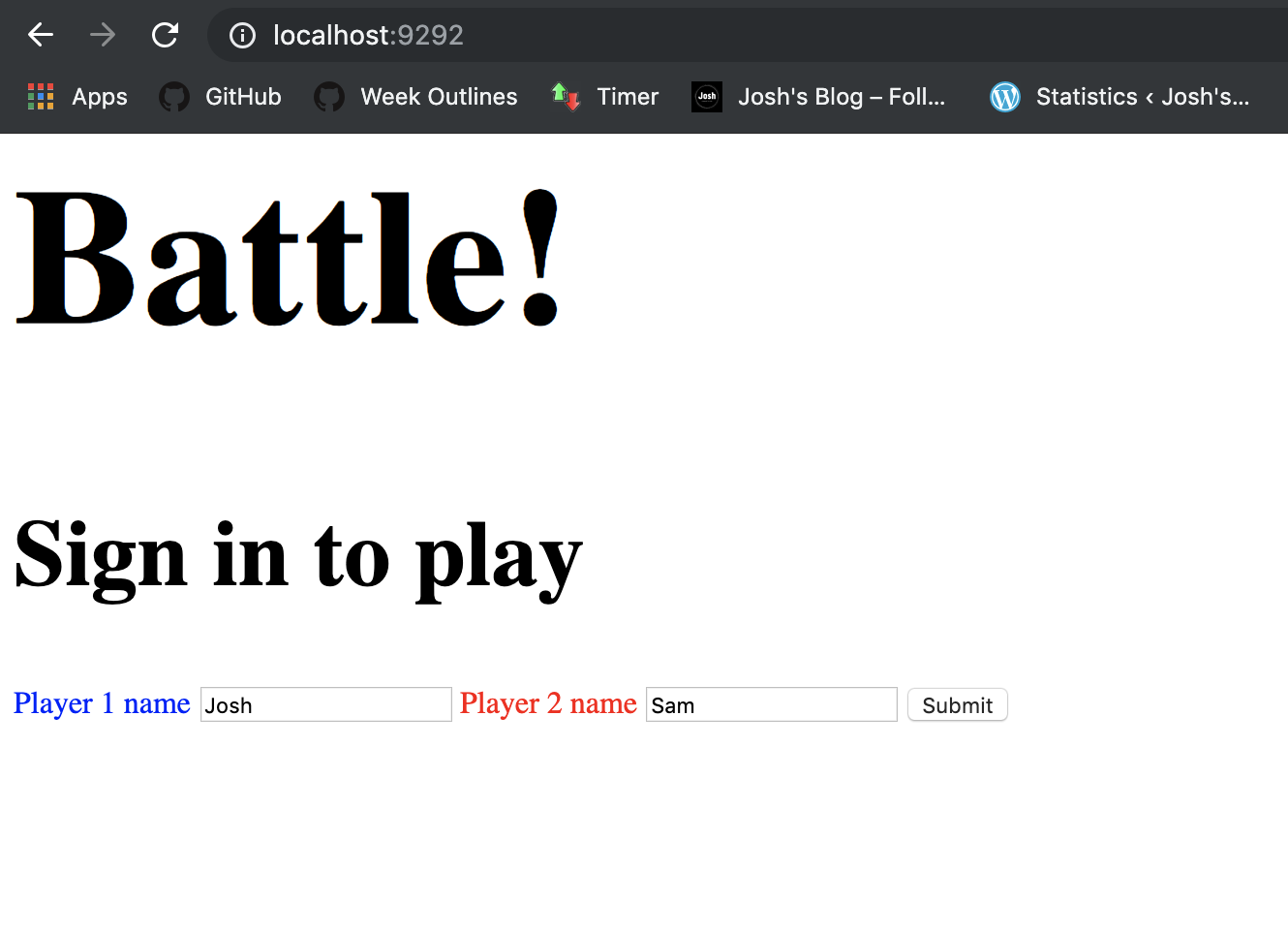The width and height of the screenshot is (1288, 934).
Task: Open site information icon beside the URL
Action: click(242, 36)
